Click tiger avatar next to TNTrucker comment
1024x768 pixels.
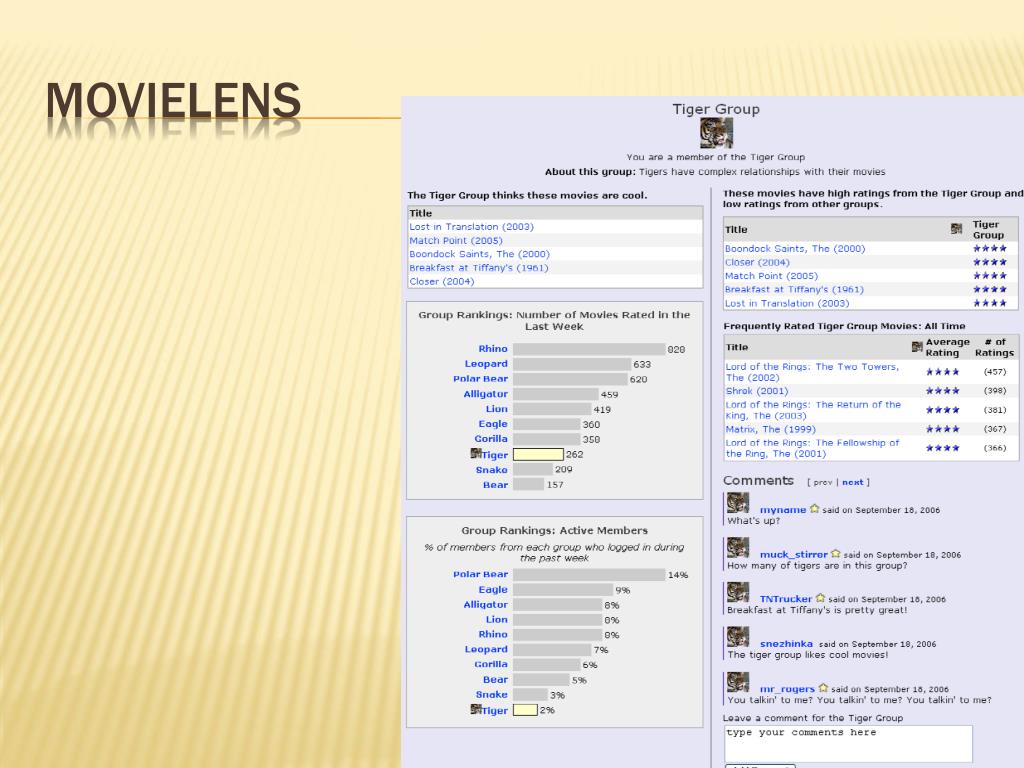pos(738,592)
